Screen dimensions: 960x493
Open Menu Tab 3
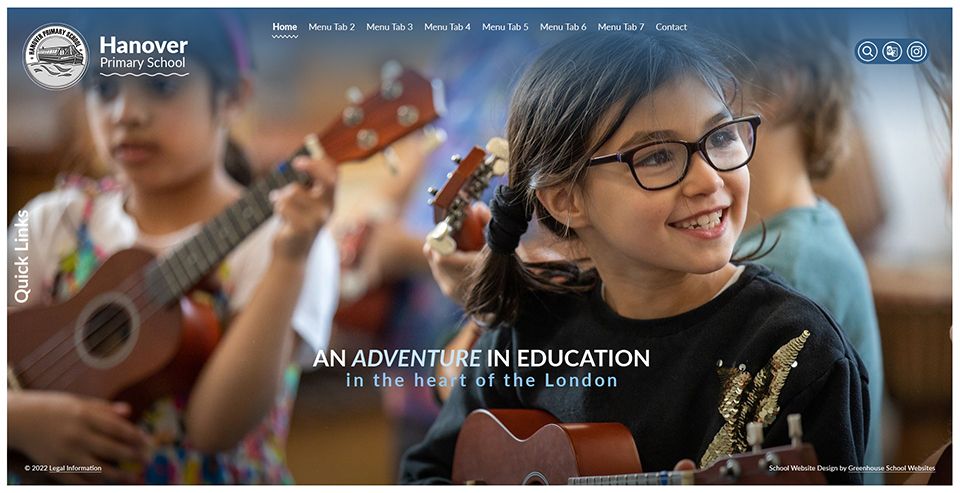(x=389, y=27)
